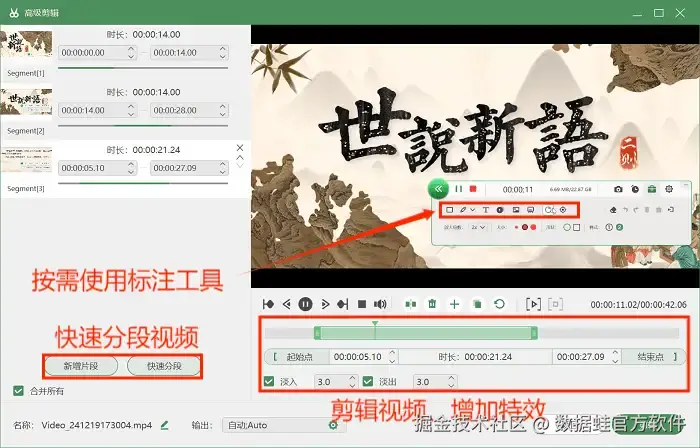
Task: Stop playback with the square icon
Action: point(362,304)
